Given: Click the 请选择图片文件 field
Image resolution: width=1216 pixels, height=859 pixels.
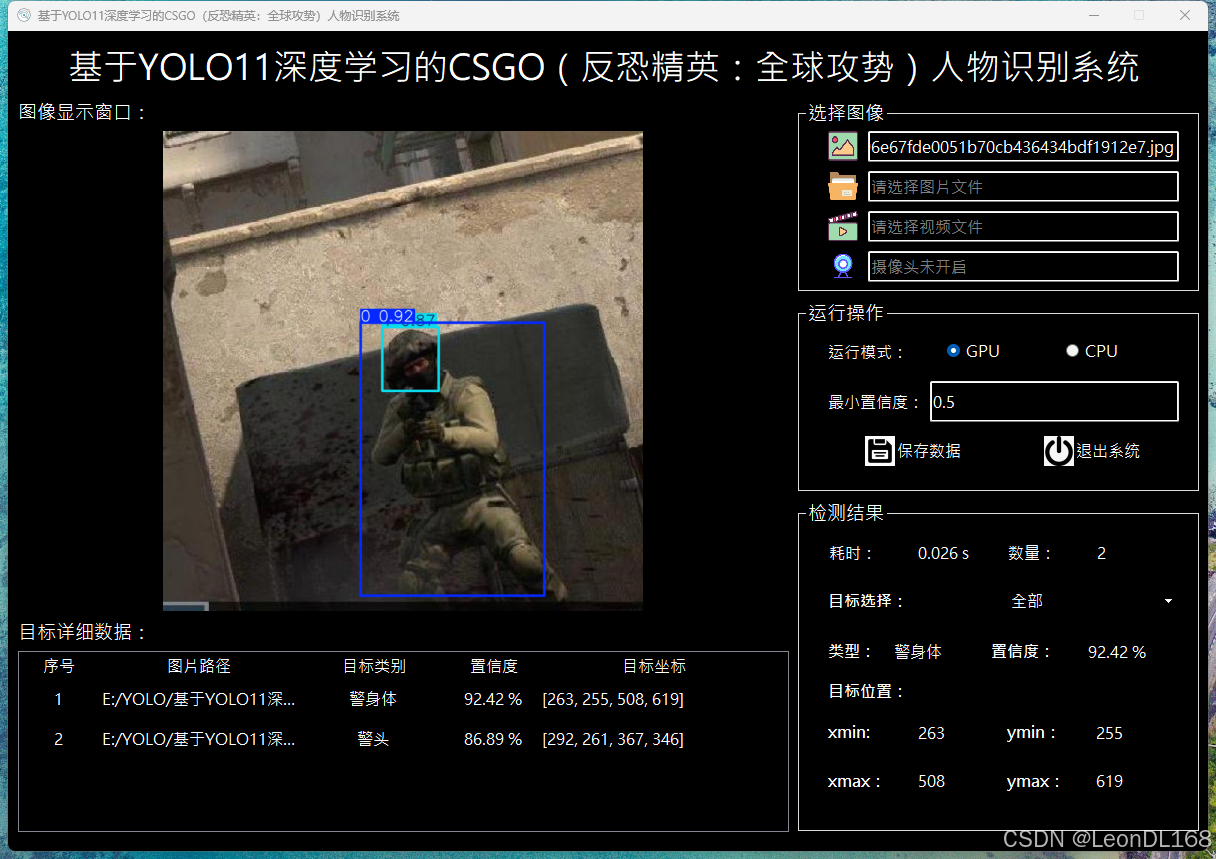Looking at the screenshot, I should (x=1023, y=187).
